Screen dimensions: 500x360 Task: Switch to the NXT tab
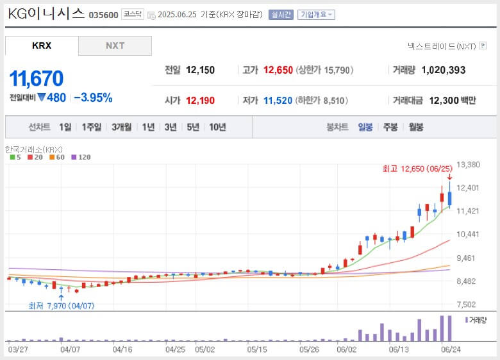[x=115, y=46]
